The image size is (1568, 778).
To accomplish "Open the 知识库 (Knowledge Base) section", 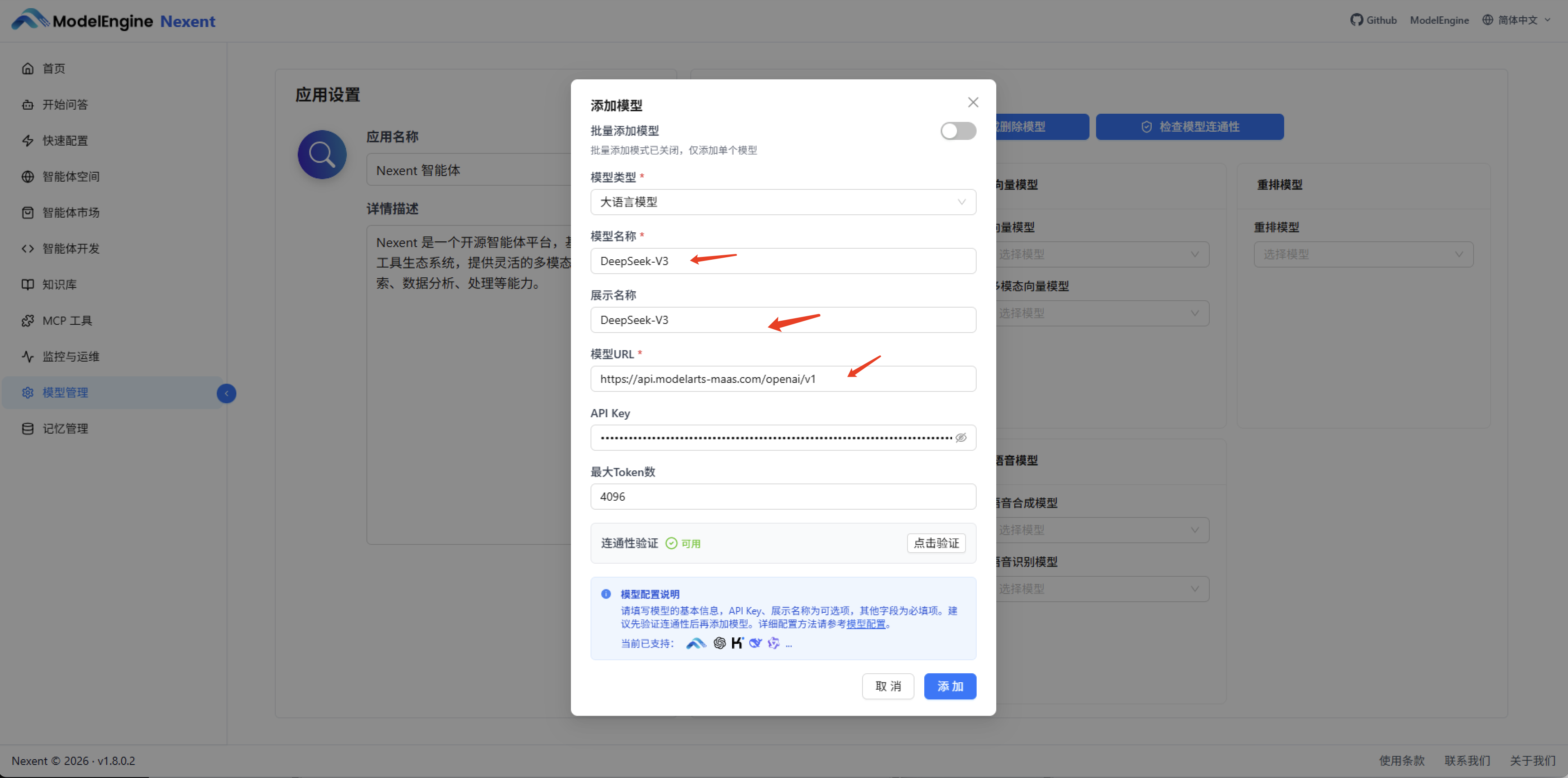I will pyautogui.click(x=60, y=284).
